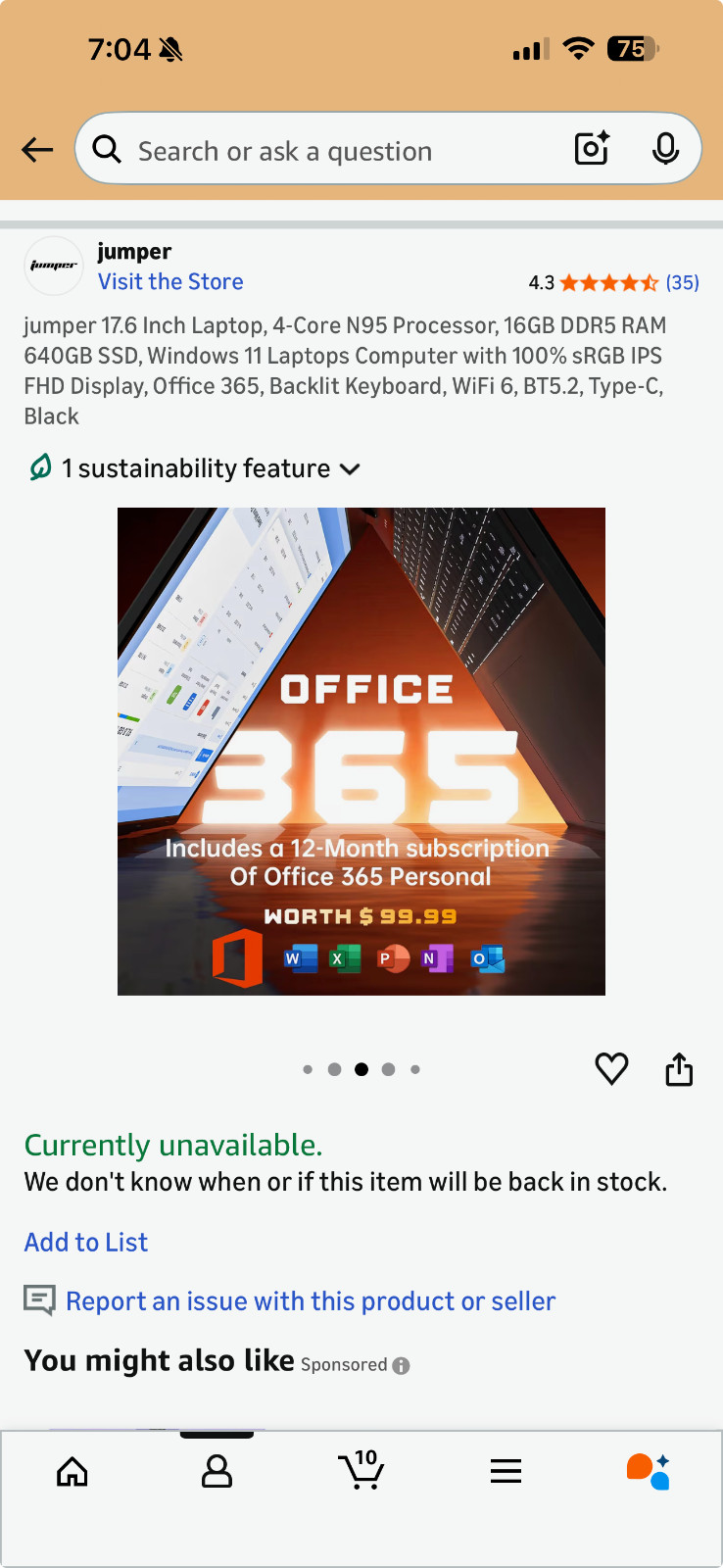723x1568 pixels.
Task: Click the Sponsored info icon
Action: coord(401,1365)
